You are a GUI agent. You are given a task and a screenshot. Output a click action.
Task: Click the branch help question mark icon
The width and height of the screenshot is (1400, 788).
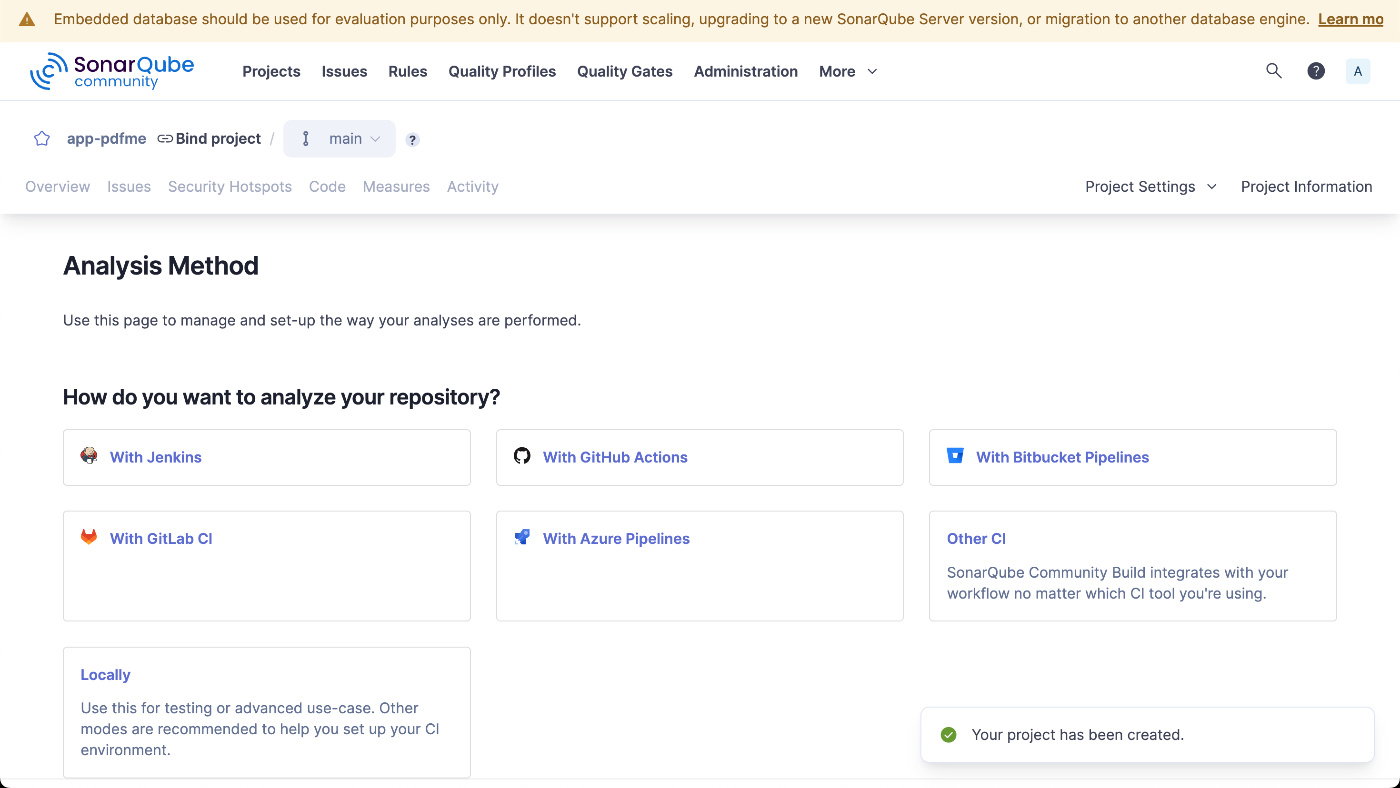tap(412, 140)
